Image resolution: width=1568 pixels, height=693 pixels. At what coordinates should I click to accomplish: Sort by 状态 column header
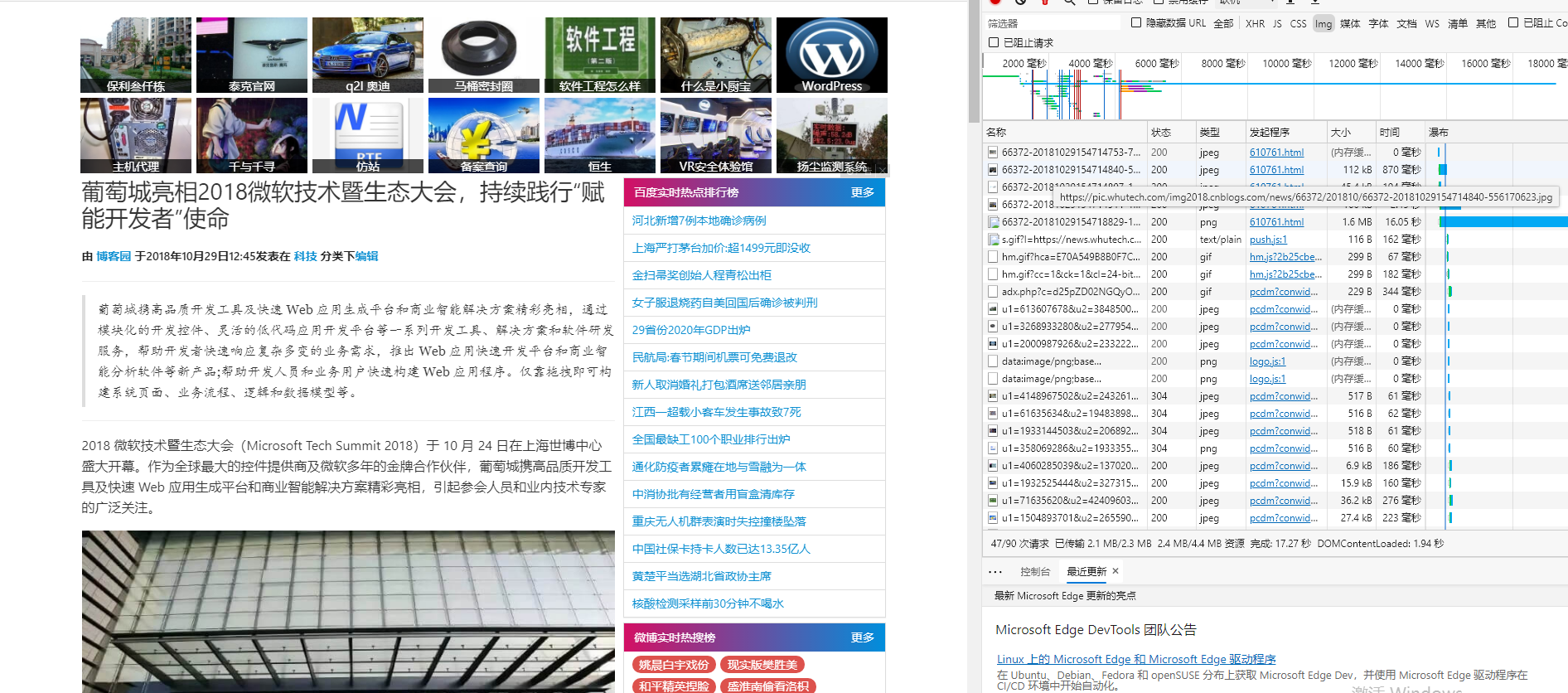1171,133
